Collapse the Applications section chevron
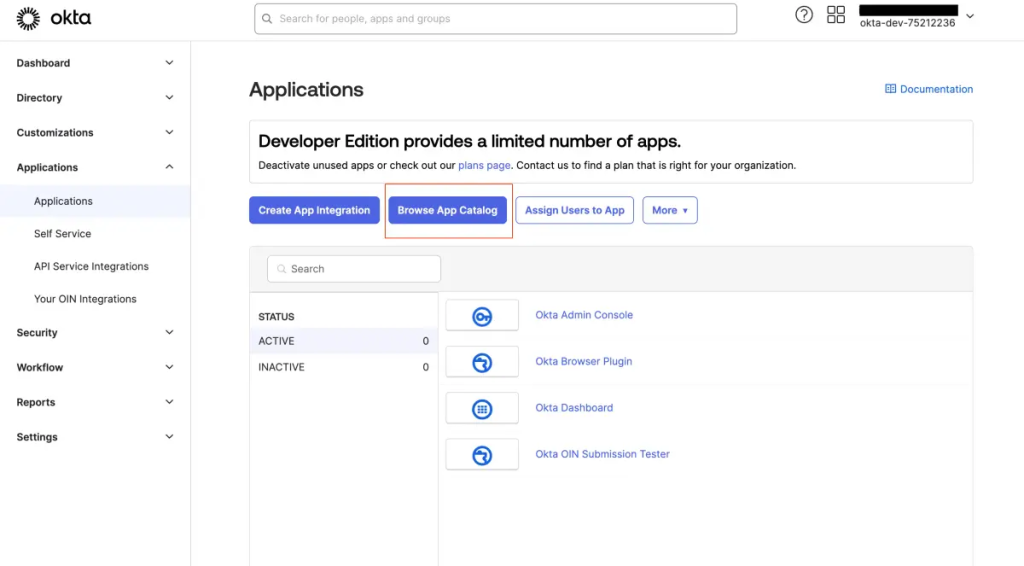Screen dimensions: 1024x566 coord(169,167)
